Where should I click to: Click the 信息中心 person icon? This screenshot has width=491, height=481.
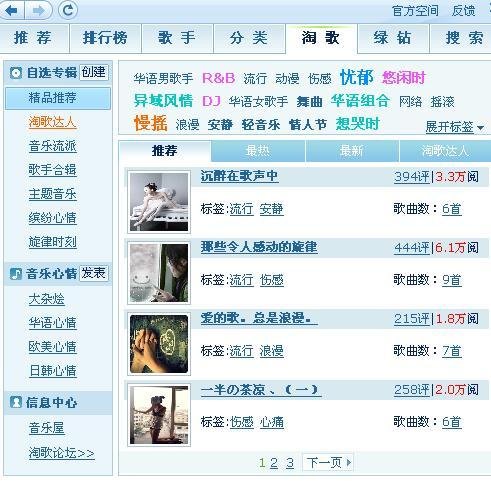tap(16, 402)
